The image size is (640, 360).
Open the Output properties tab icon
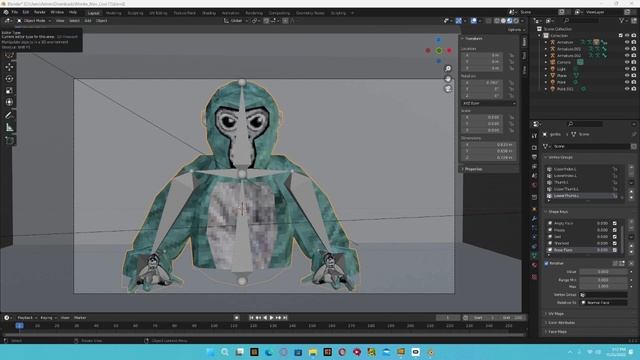[534, 157]
